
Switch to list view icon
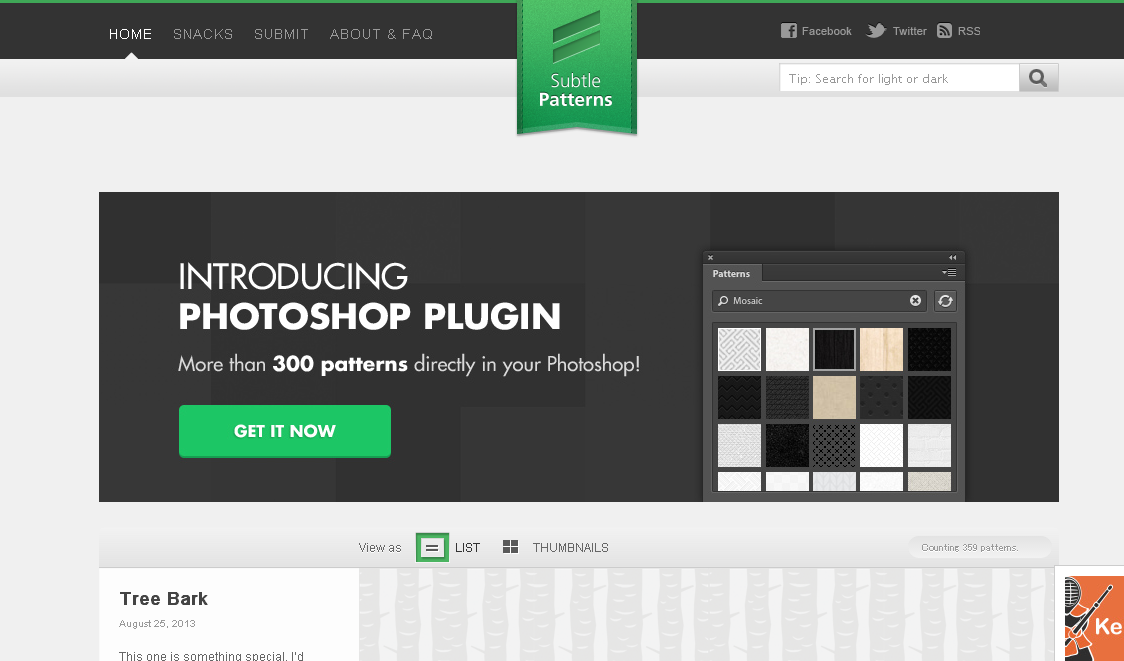tap(432, 547)
